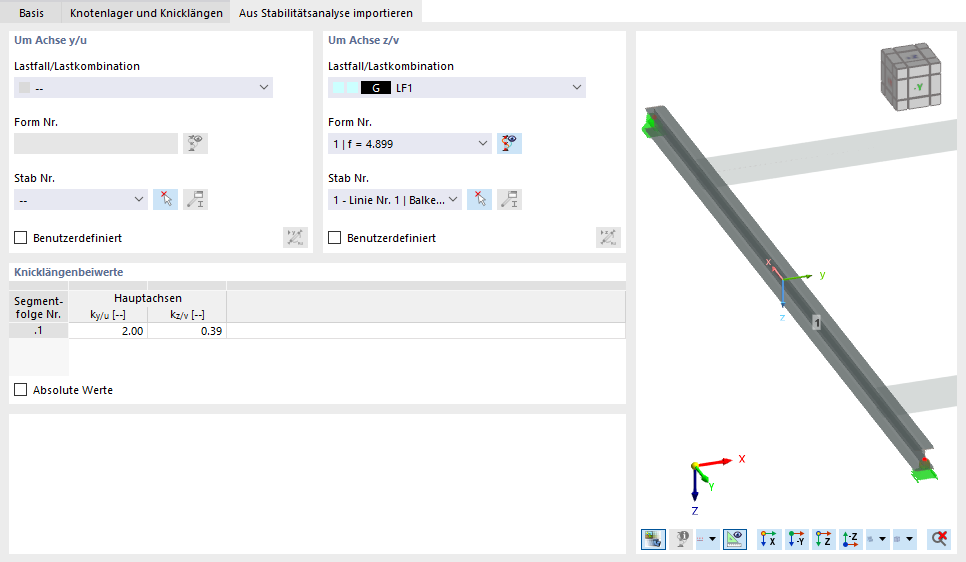Click the mode shape display icon next to Form Nr. 1 | f = 4.899

tap(509, 144)
